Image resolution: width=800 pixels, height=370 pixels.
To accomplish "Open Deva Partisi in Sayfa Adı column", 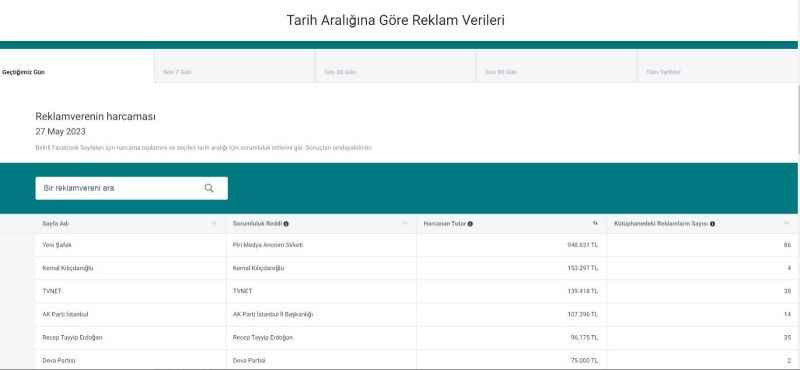I will pyautogui.click(x=59, y=360).
